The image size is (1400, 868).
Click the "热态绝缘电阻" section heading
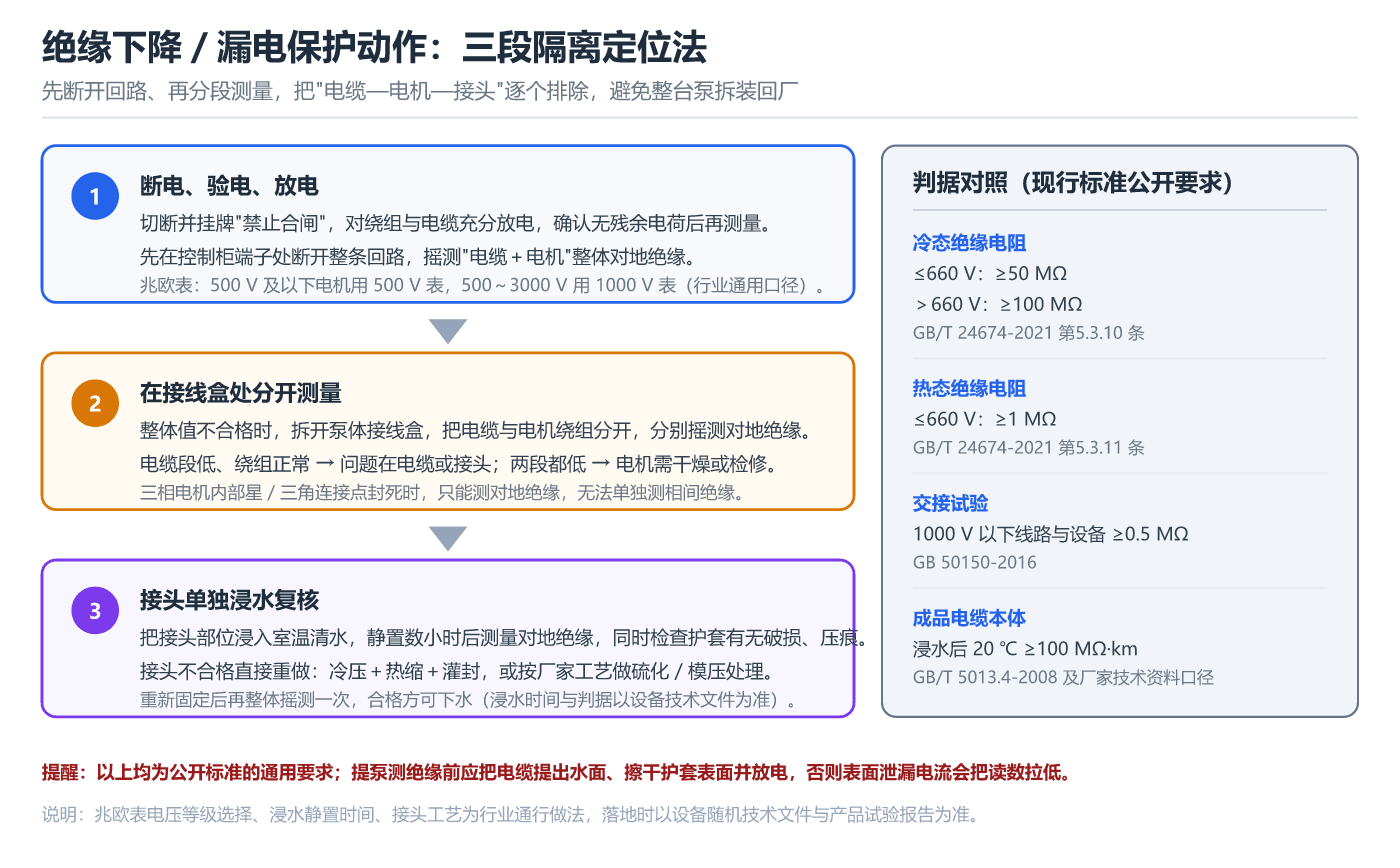[x=969, y=388]
